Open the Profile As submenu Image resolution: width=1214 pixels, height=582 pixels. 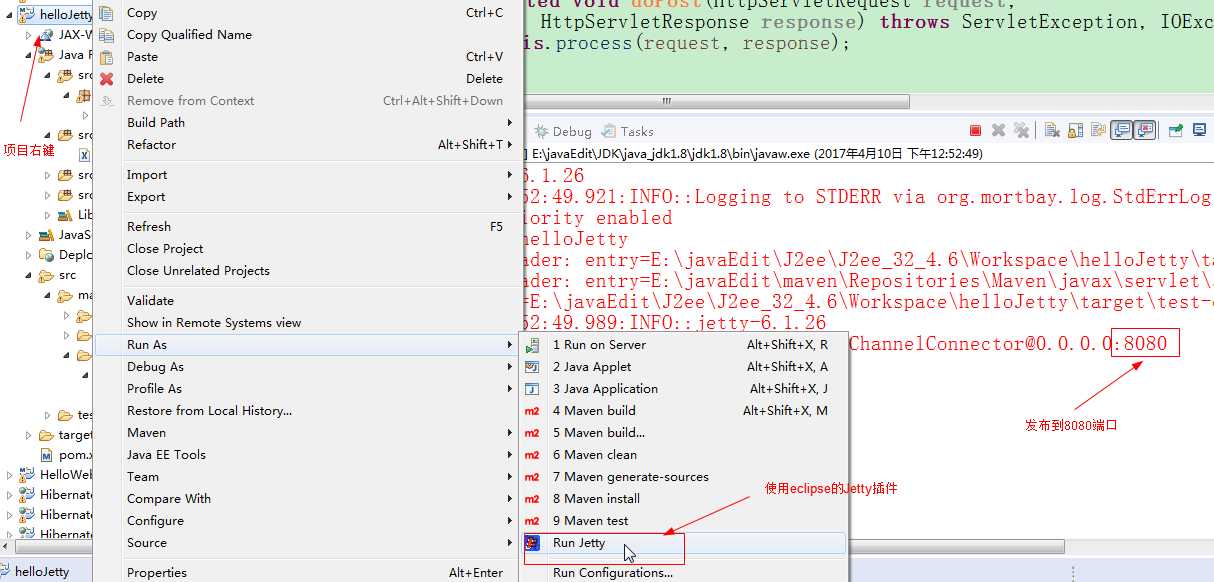(307, 389)
